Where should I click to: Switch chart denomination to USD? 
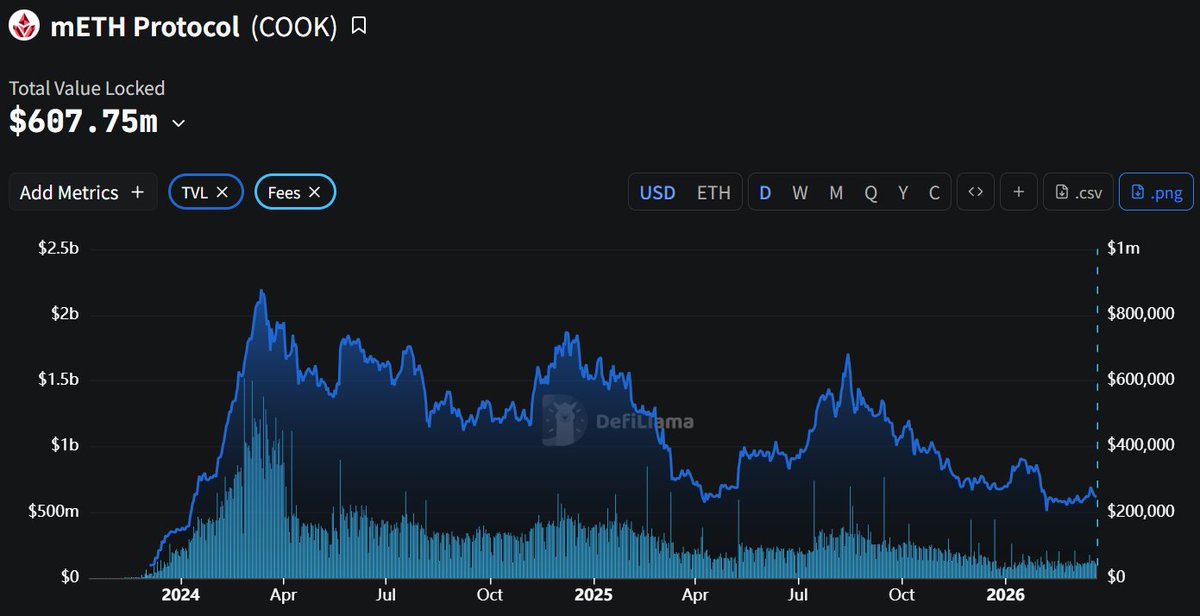coord(657,192)
